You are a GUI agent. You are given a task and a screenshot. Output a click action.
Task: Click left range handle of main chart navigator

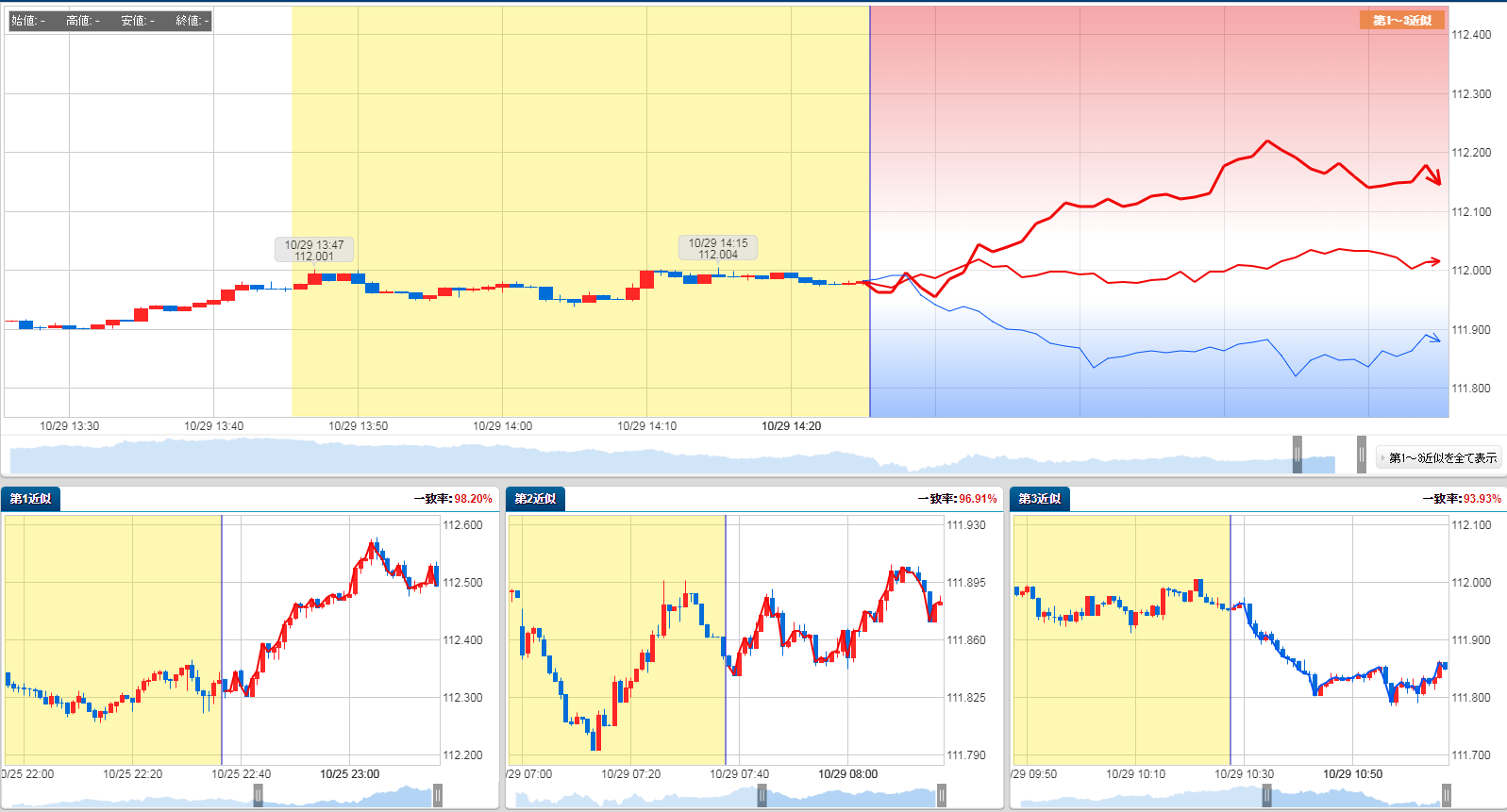[x=1298, y=455]
